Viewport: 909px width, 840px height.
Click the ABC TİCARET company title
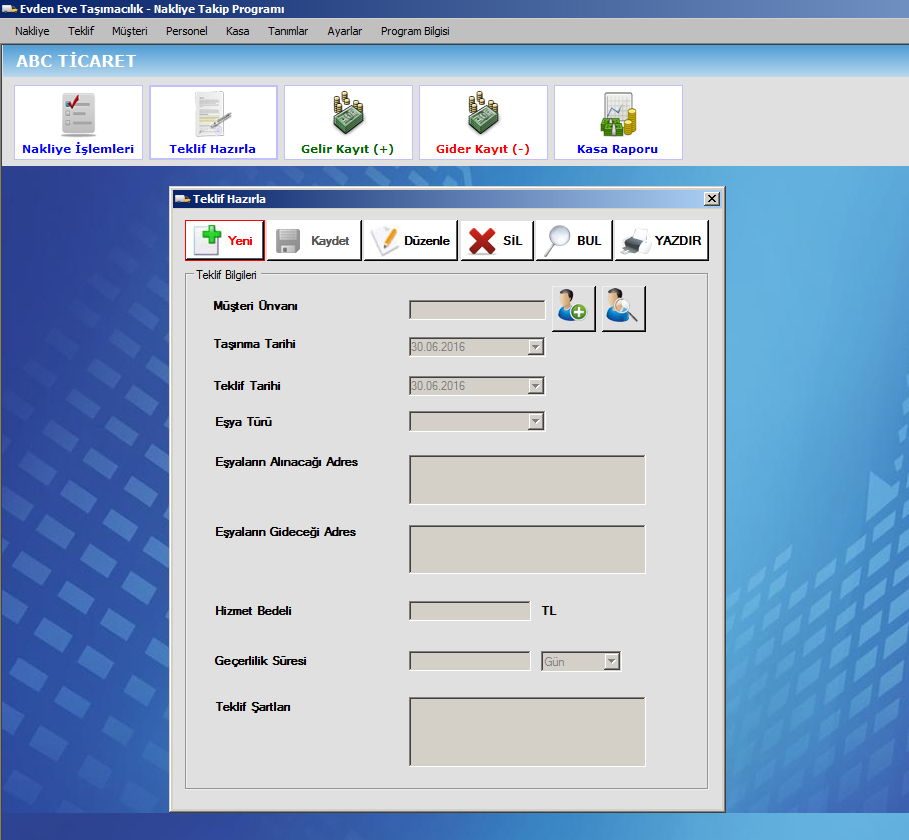(x=76, y=61)
